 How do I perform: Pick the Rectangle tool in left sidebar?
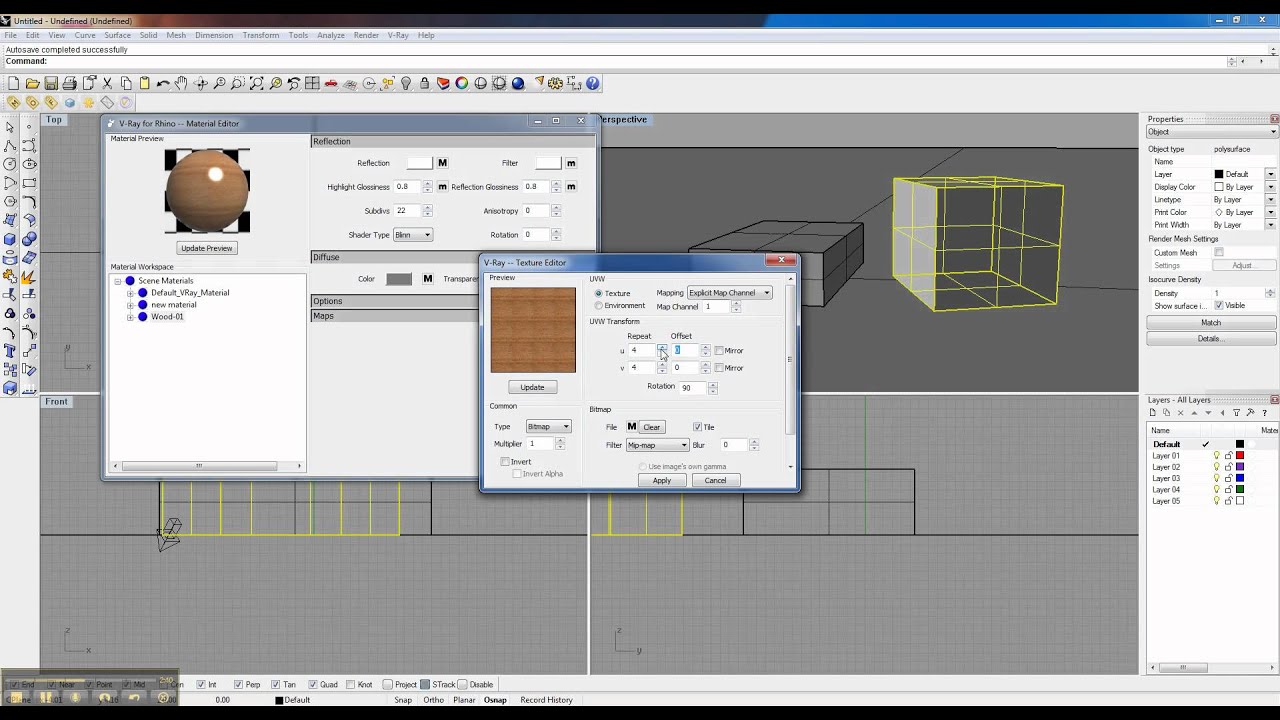(29, 183)
